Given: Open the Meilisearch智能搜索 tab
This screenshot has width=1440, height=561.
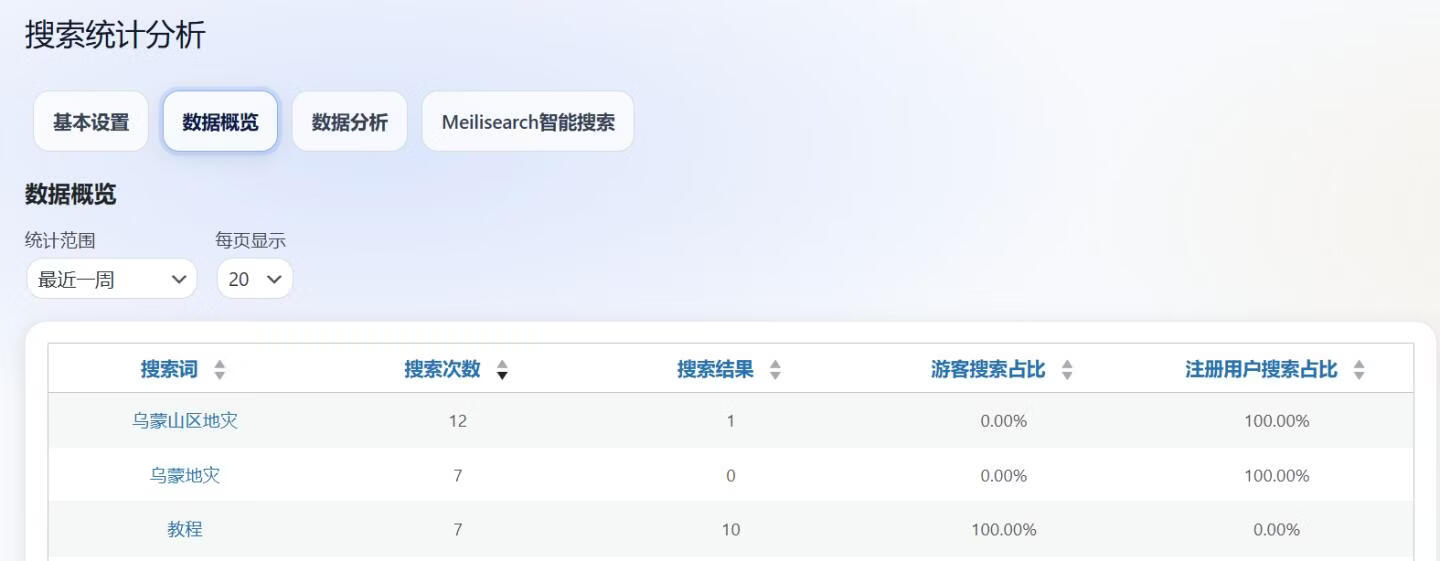Looking at the screenshot, I should pos(528,122).
